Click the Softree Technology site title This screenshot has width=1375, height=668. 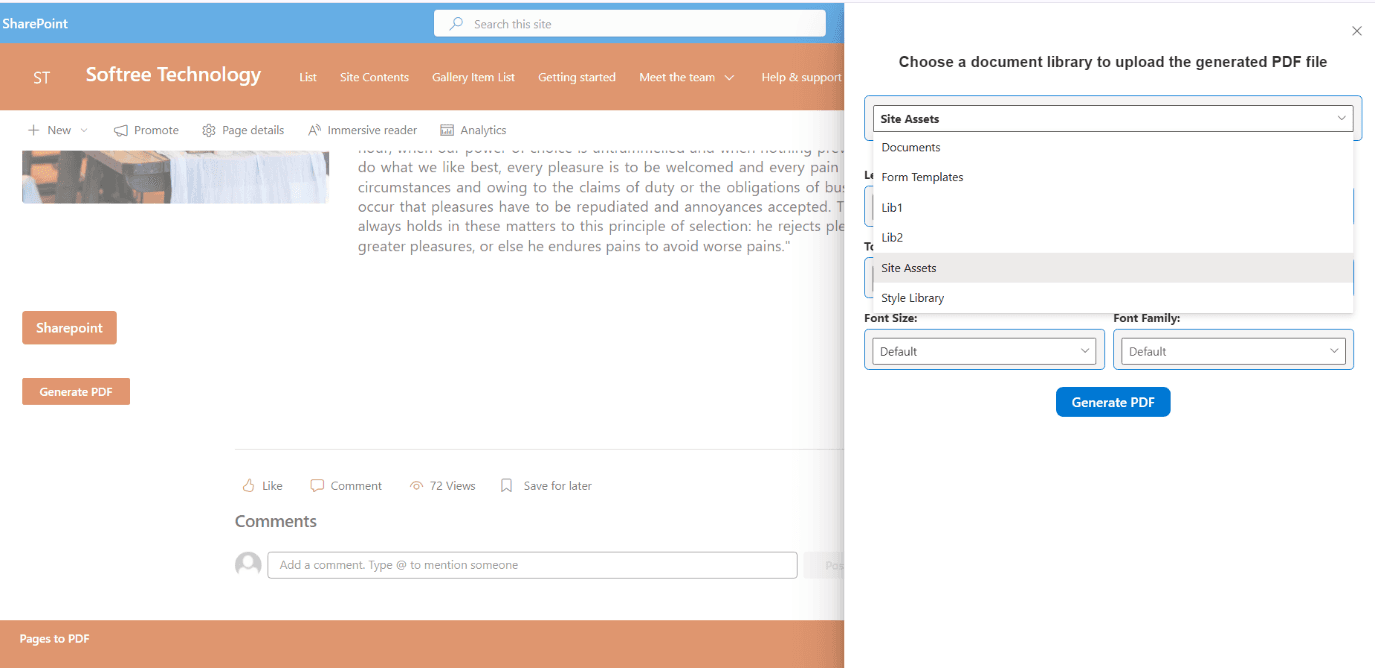click(x=173, y=75)
